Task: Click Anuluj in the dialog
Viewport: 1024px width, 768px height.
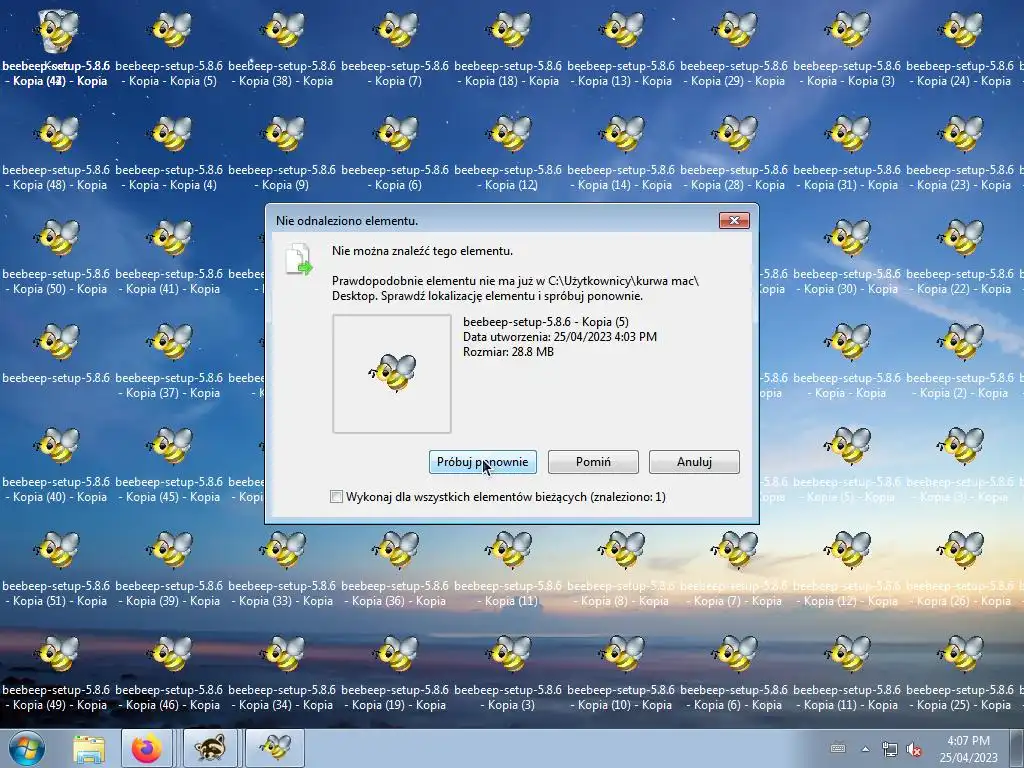Action: pyautogui.click(x=694, y=462)
